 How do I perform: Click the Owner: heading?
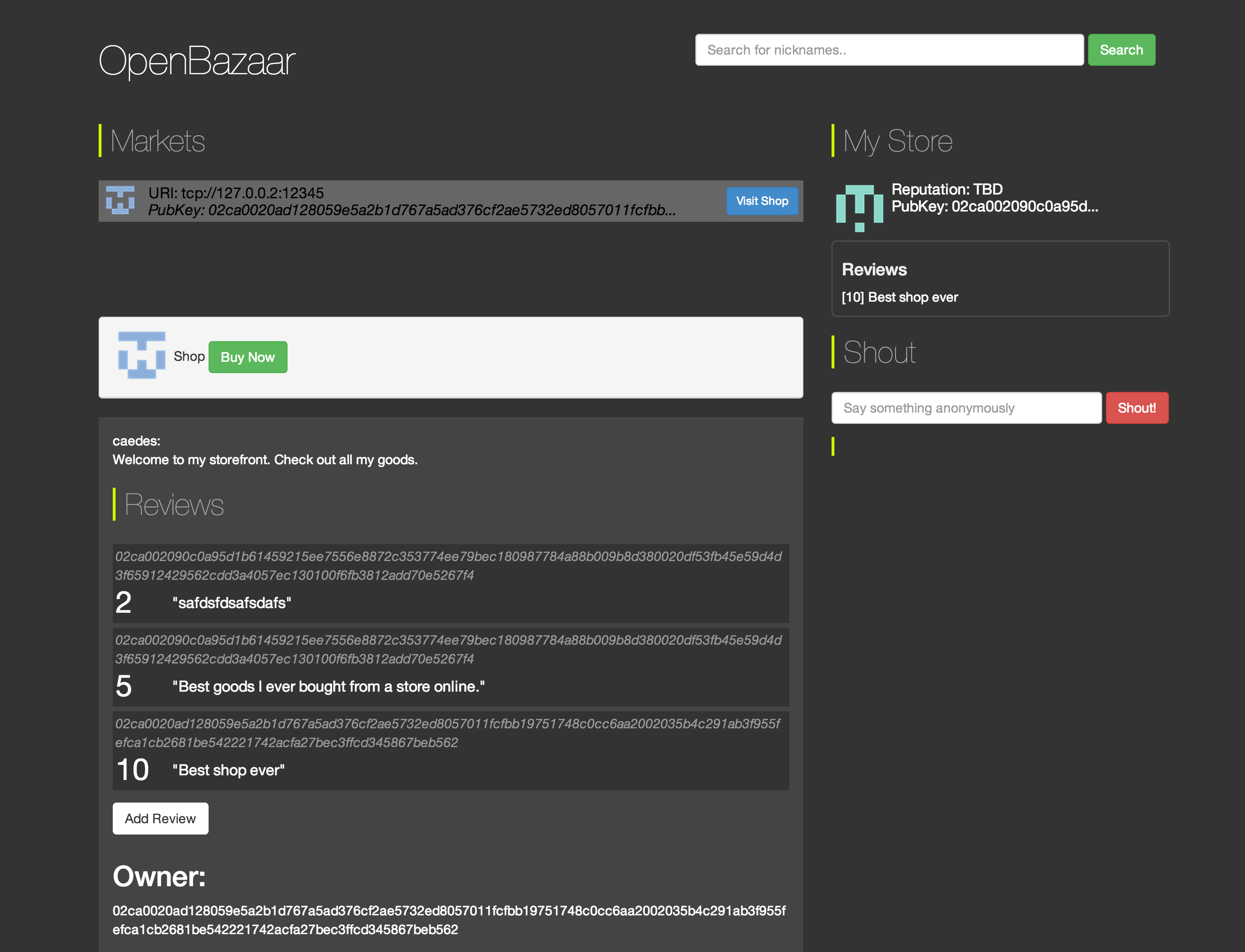coord(159,876)
